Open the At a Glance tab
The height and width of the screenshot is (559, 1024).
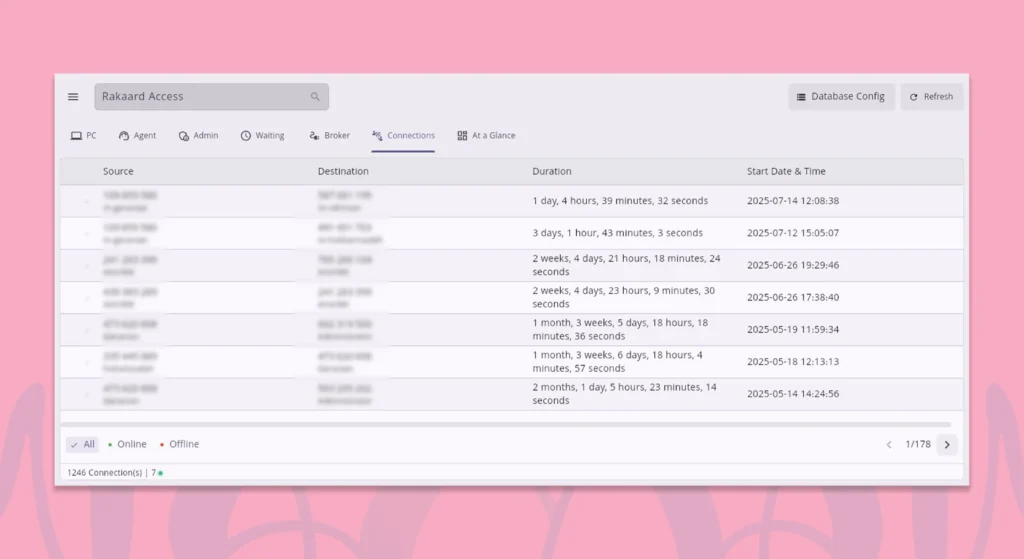[x=487, y=136]
